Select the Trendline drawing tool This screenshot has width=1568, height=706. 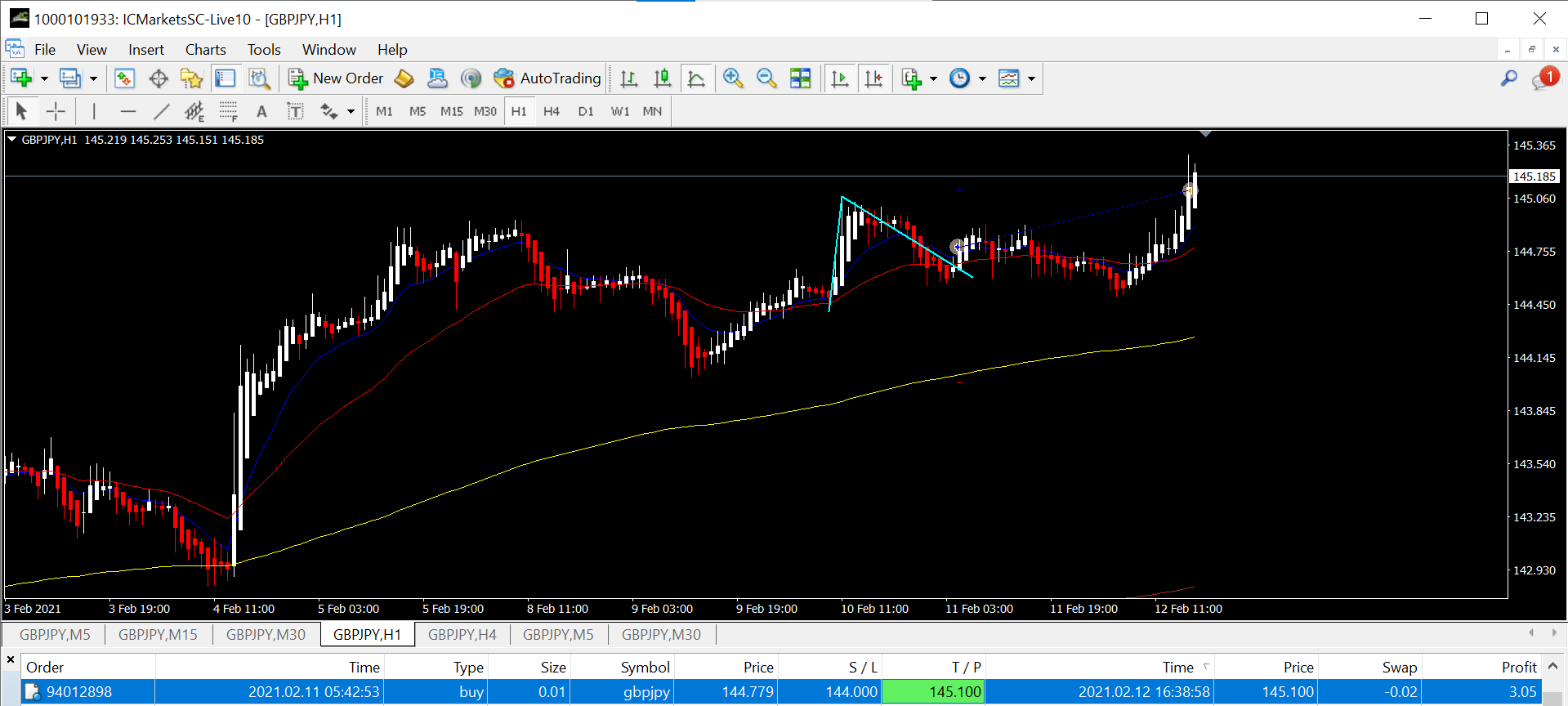tap(162, 111)
